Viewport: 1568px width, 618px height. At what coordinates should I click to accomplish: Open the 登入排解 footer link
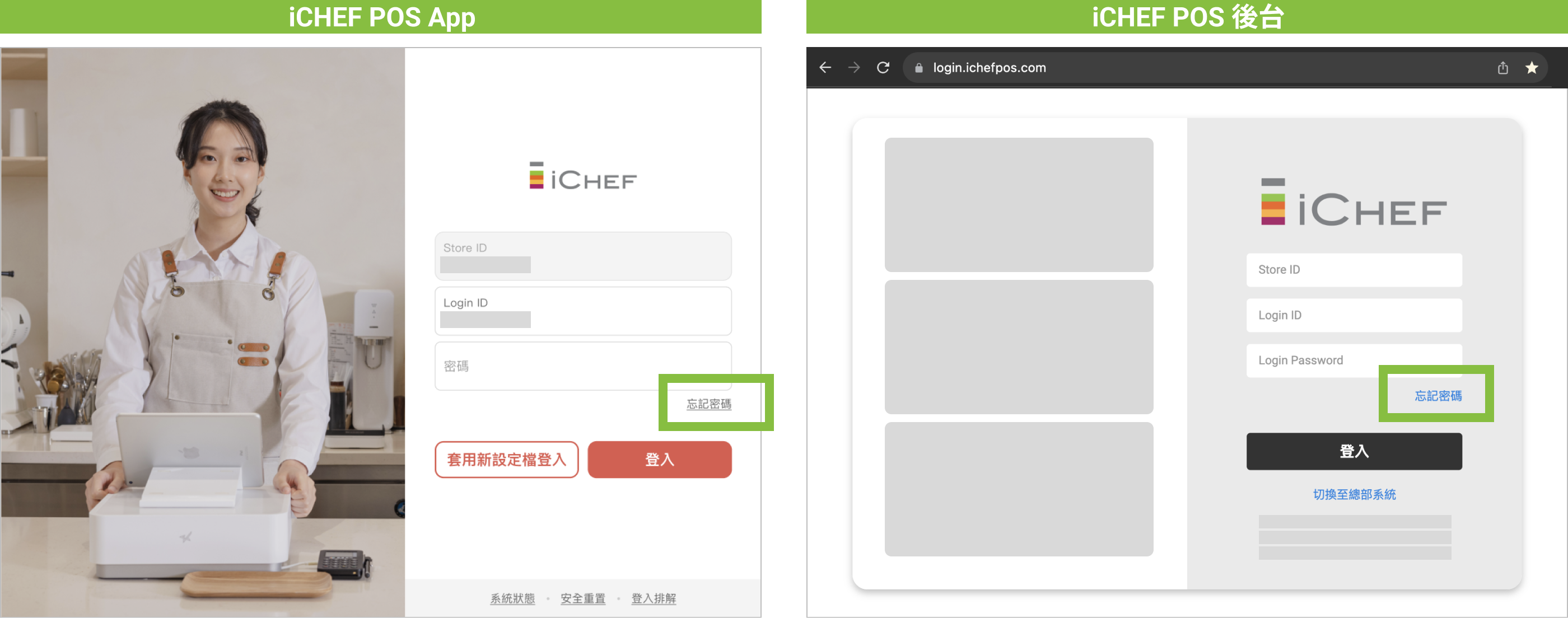click(653, 598)
